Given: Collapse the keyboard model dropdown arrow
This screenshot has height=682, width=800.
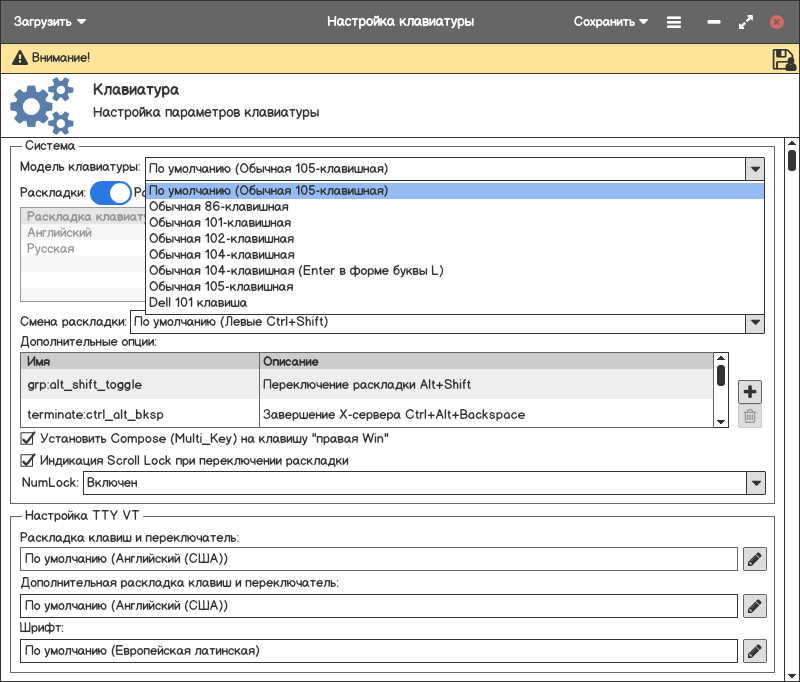Looking at the screenshot, I should pos(755,169).
